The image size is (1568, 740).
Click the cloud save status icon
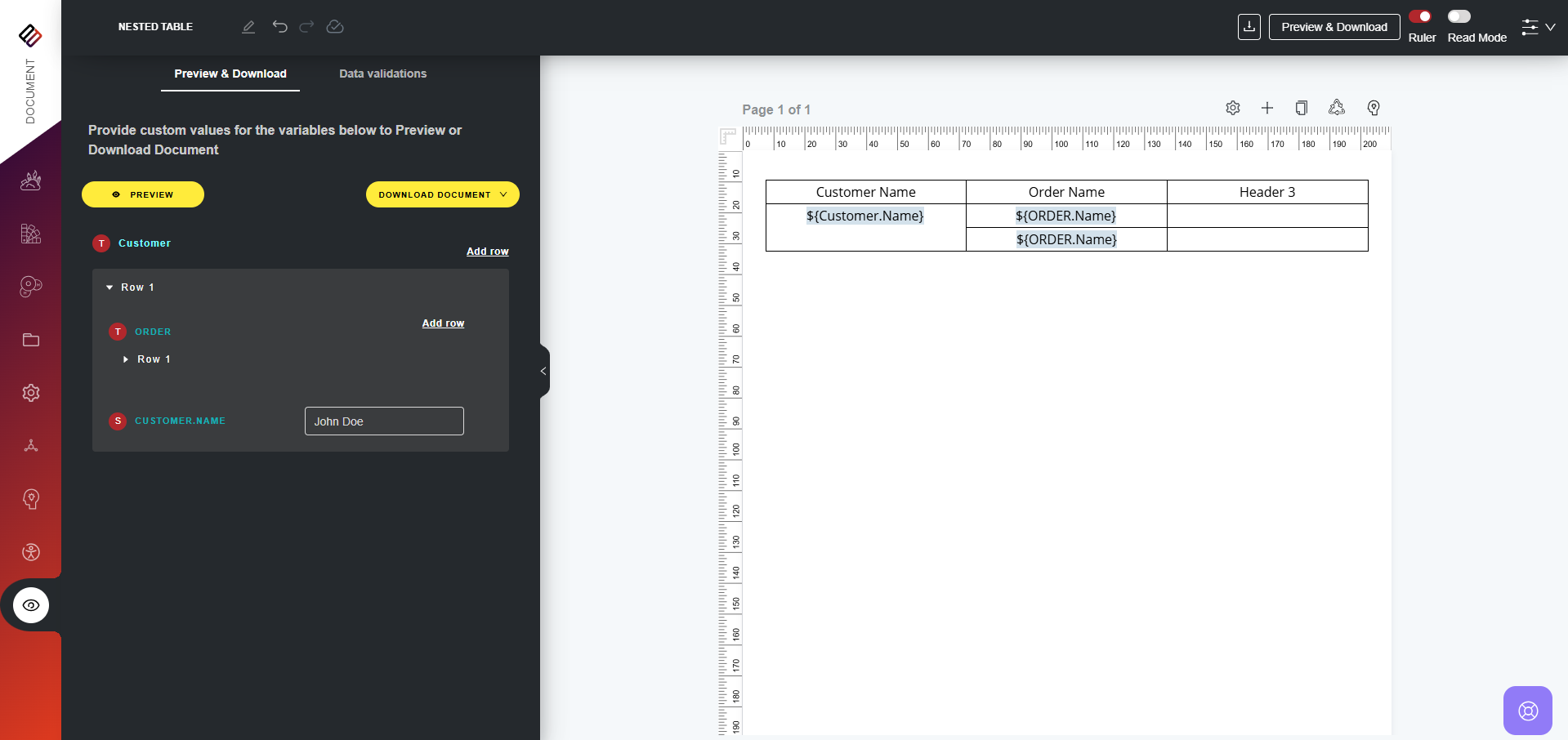click(335, 27)
